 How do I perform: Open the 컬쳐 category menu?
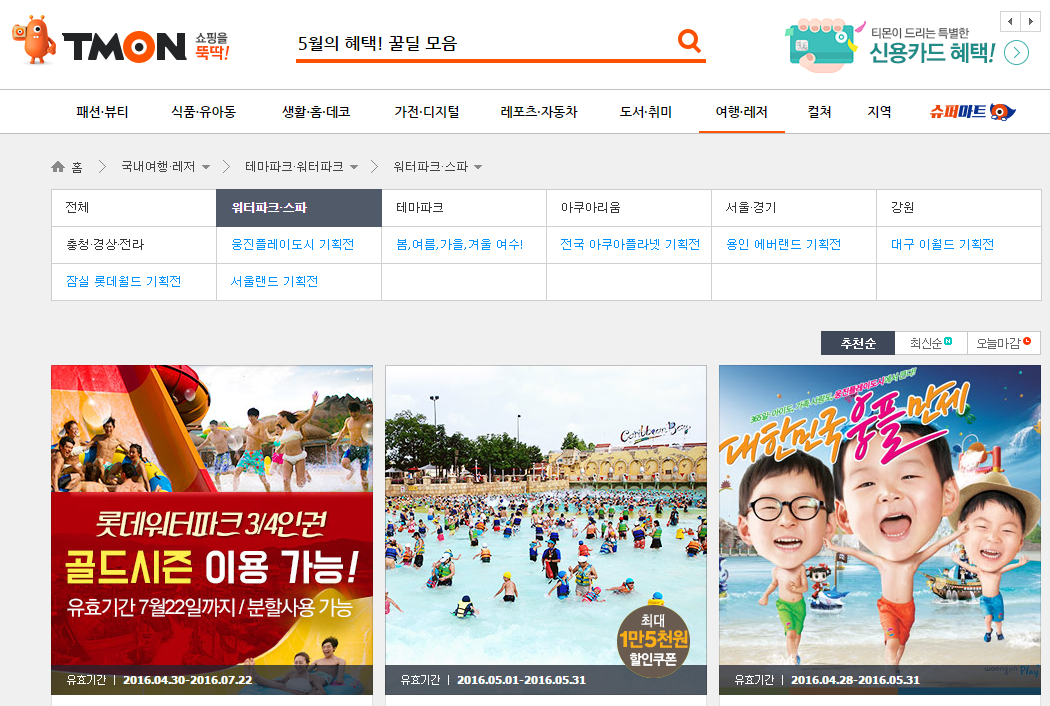820,112
